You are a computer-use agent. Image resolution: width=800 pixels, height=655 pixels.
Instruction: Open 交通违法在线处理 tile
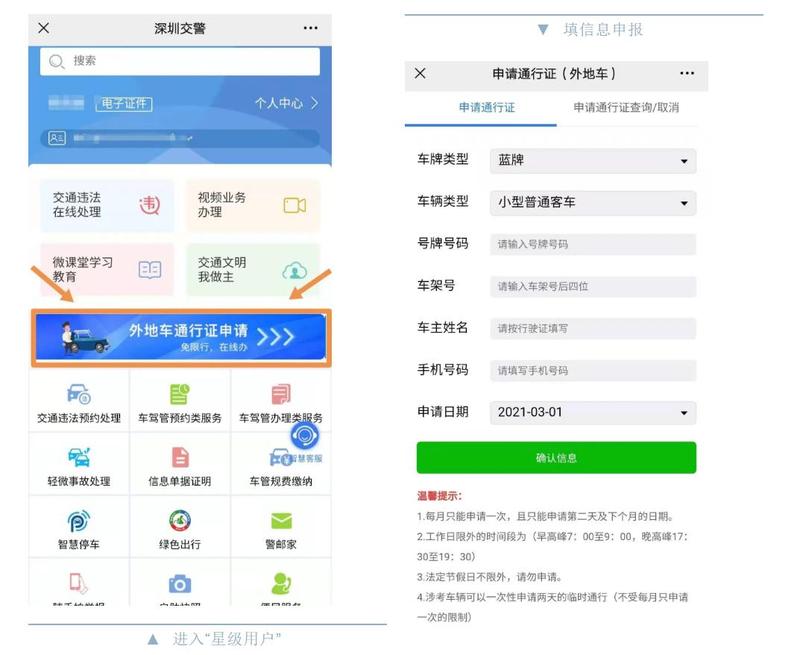(106, 205)
